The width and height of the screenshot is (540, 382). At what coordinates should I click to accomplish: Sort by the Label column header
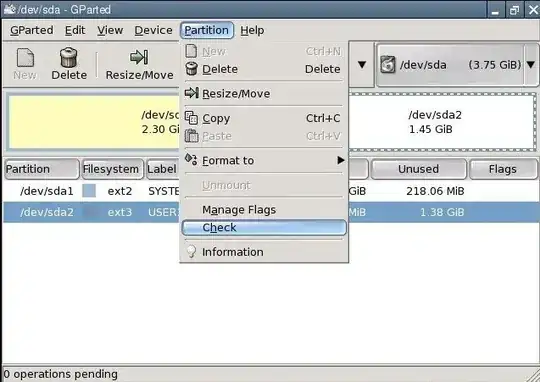(163, 169)
